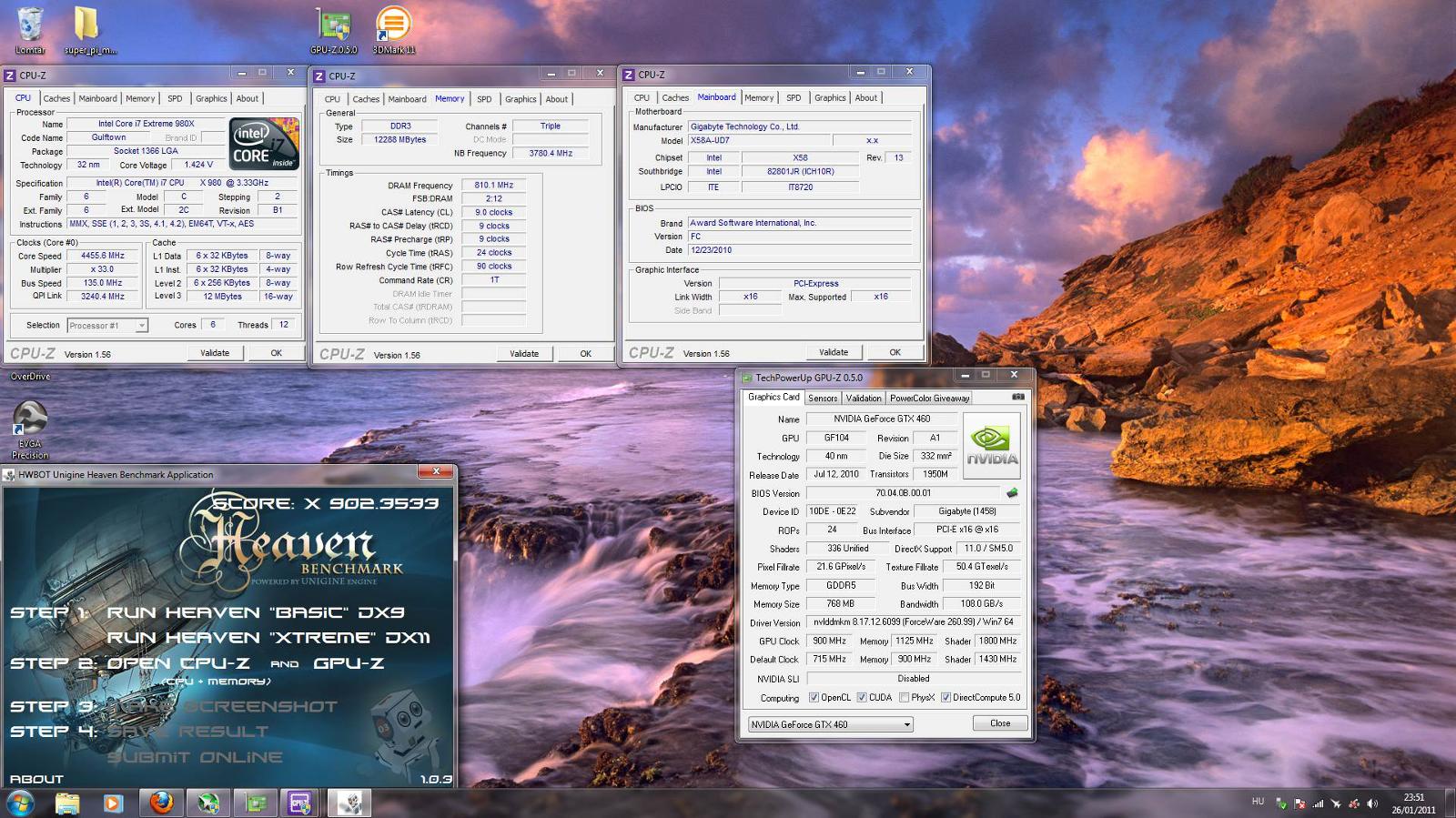Click the Heaven score X 902.3533

[x=326, y=503]
